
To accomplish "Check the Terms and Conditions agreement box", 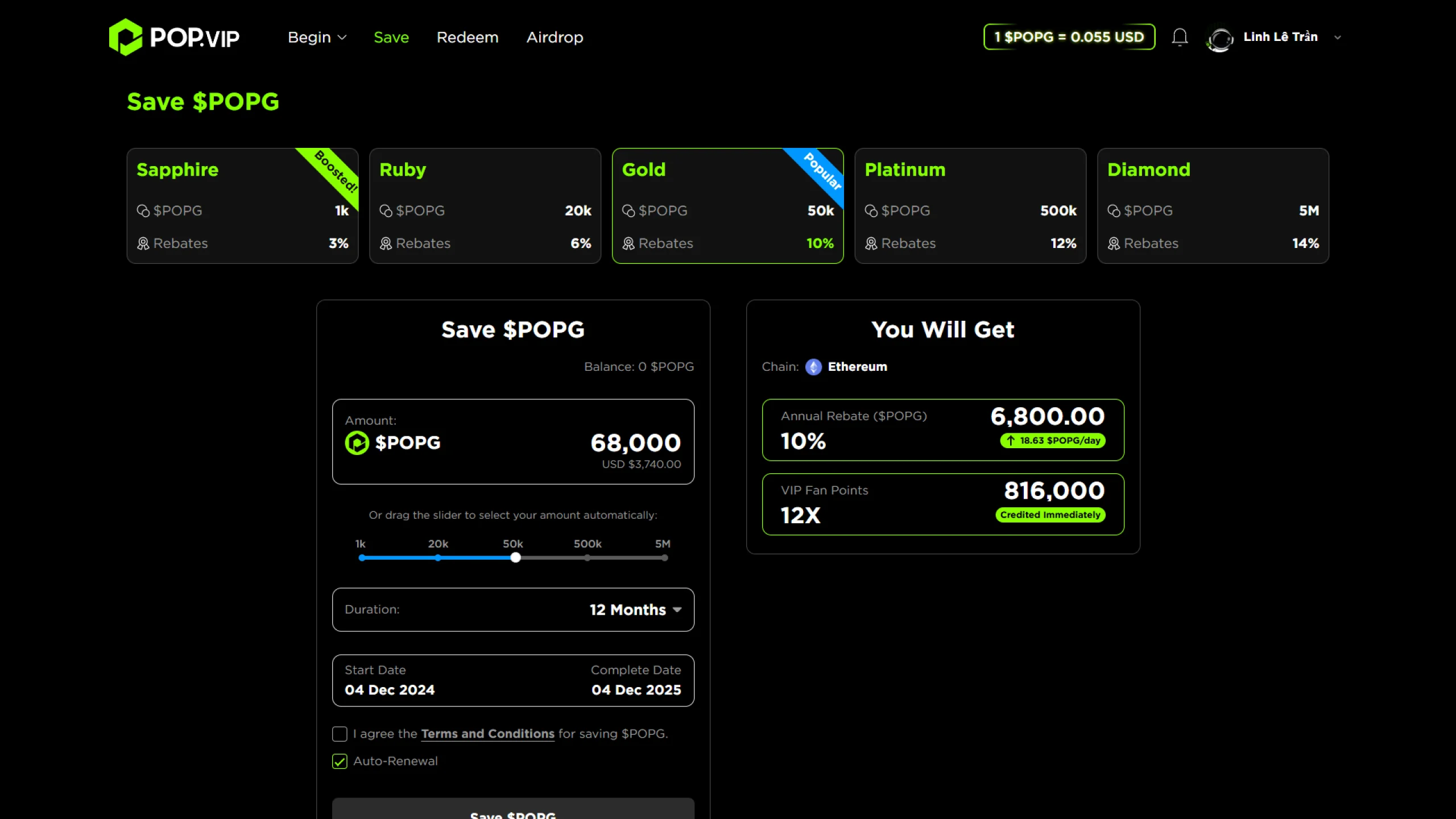I will click(340, 734).
